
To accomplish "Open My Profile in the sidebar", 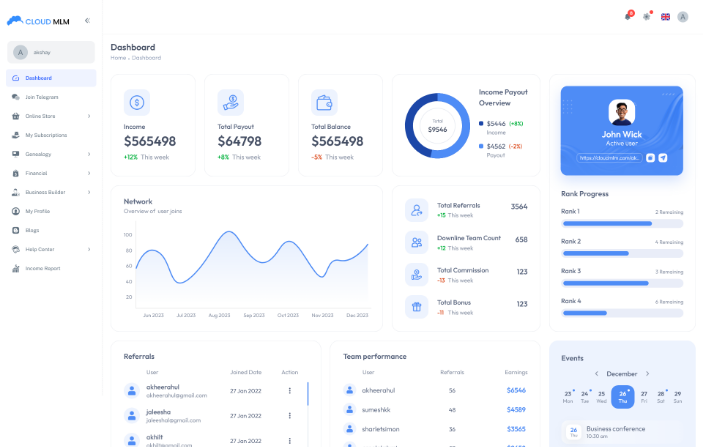I will pos(51,211).
